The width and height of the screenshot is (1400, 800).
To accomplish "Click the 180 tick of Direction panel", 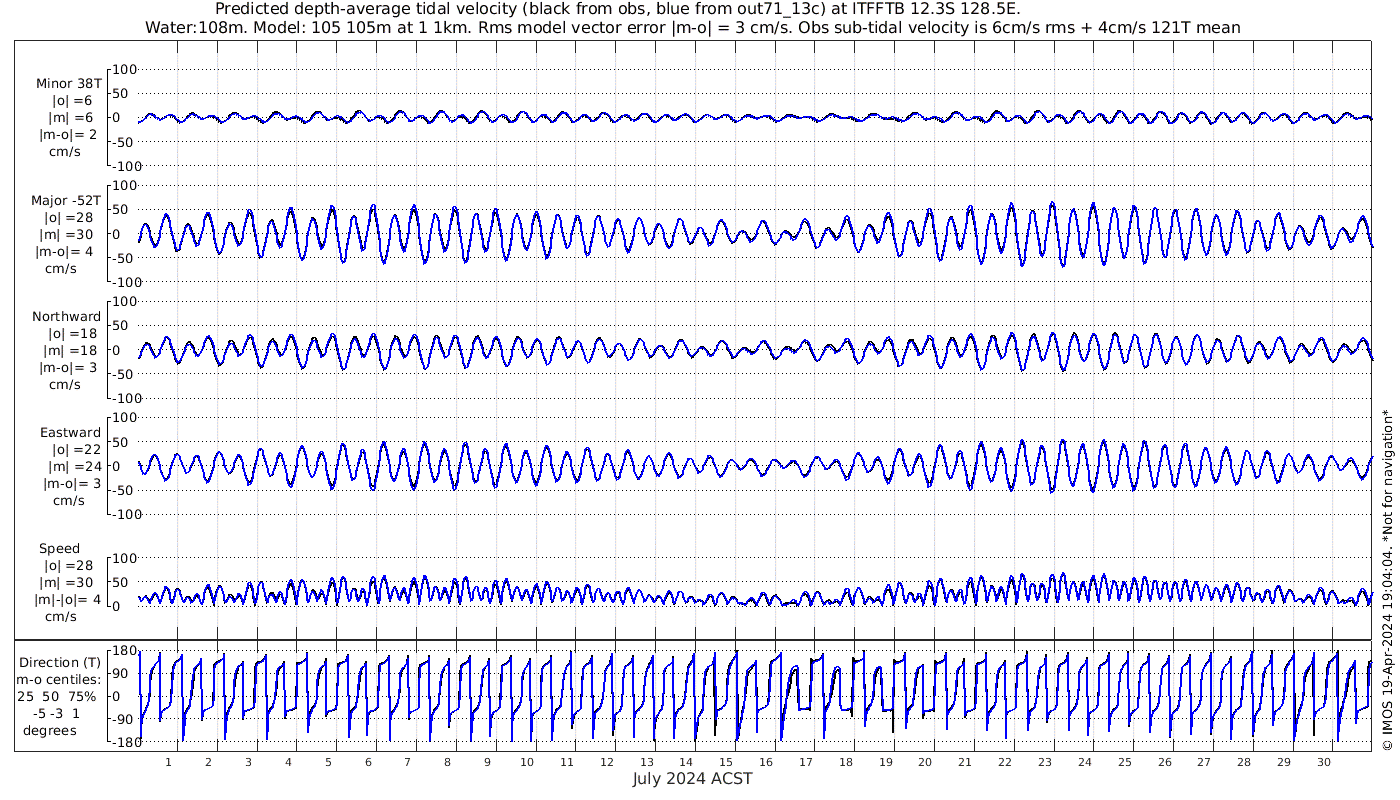I will pos(123,652).
